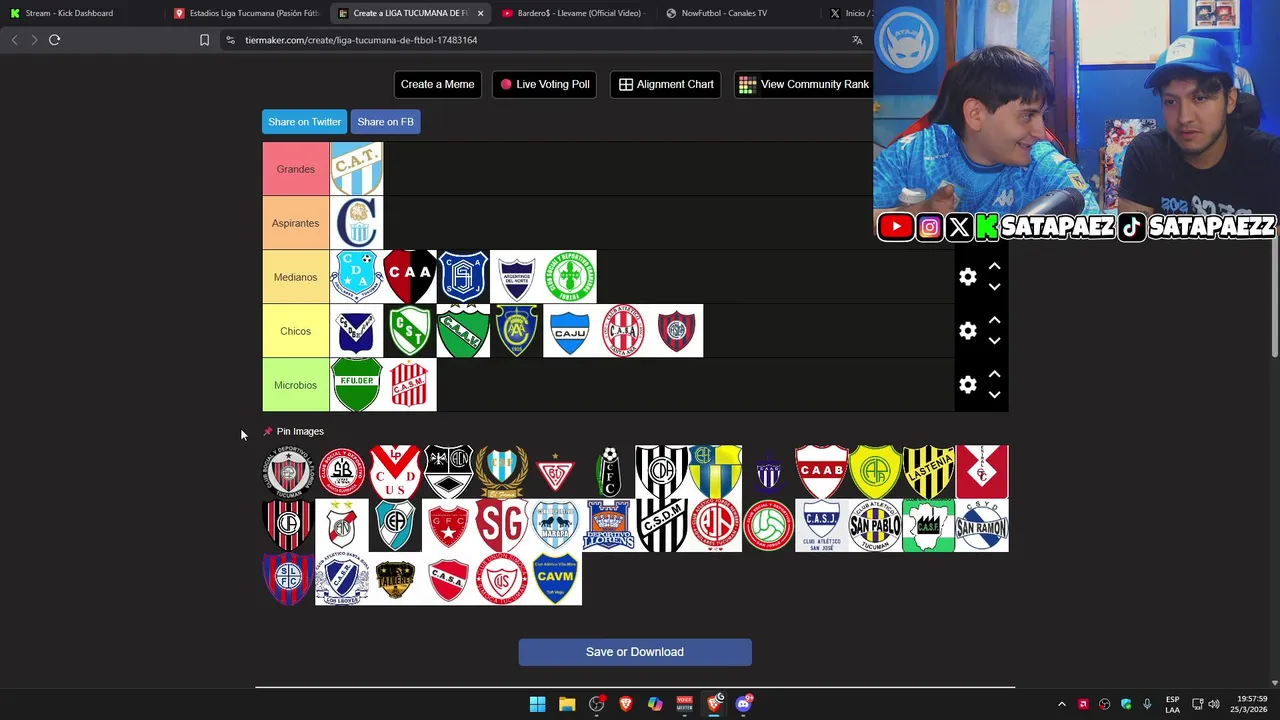
Task: Select the CAAB crest in image pool
Action: click(822, 472)
